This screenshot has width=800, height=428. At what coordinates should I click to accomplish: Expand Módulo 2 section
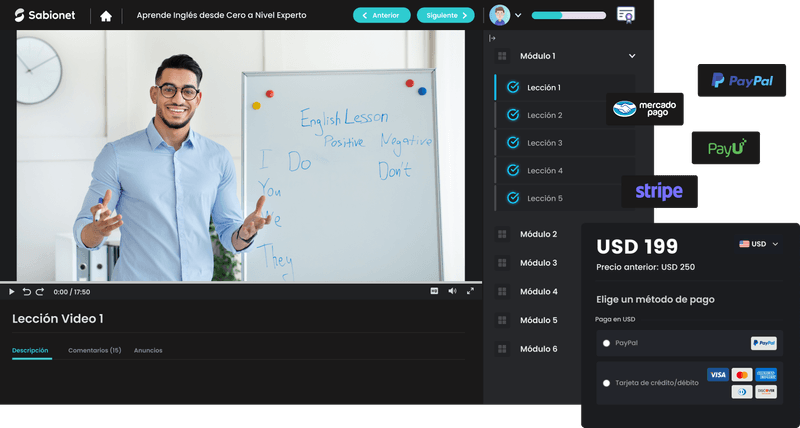point(538,234)
